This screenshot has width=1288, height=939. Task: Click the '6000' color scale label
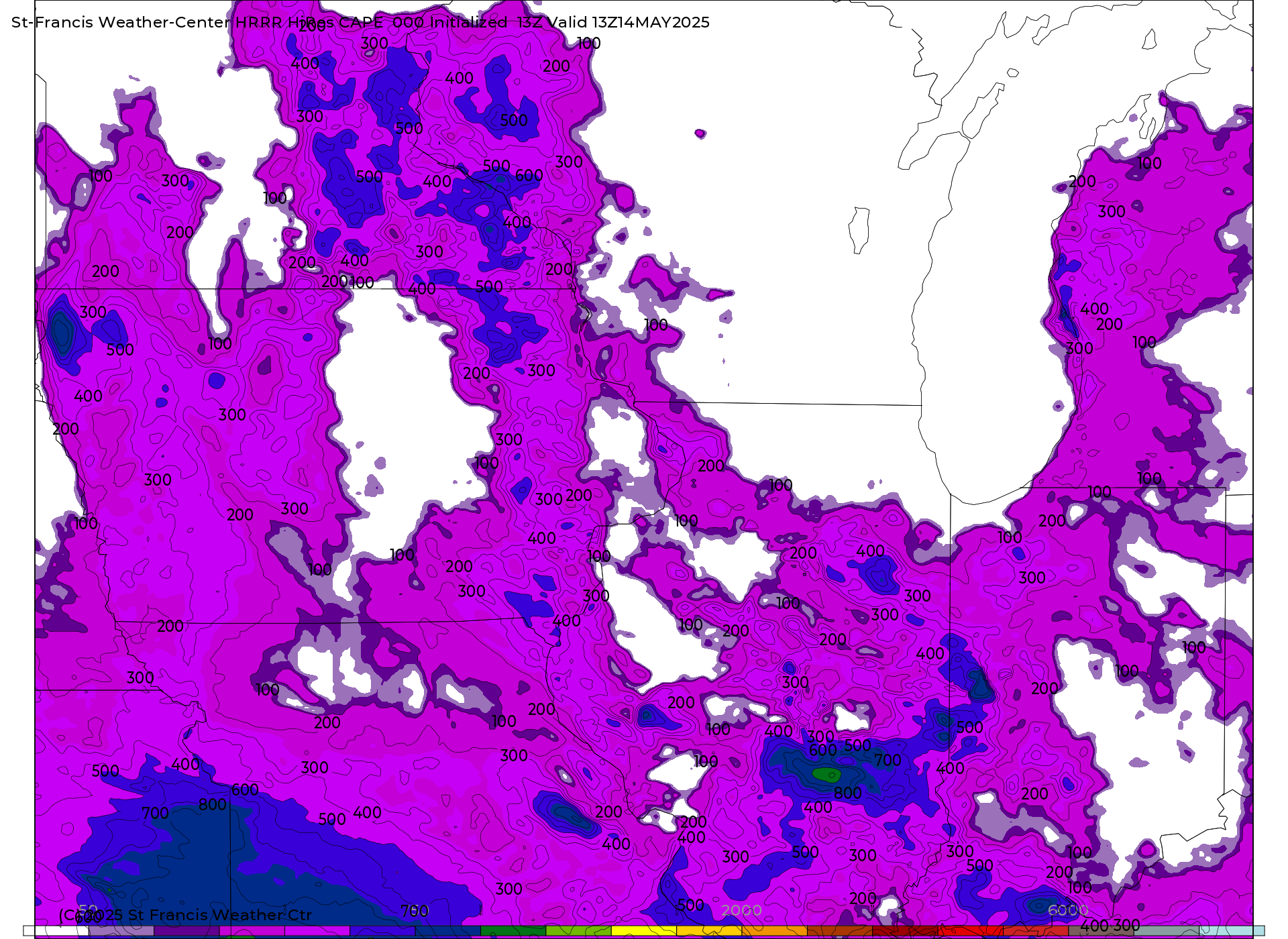(1068, 910)
